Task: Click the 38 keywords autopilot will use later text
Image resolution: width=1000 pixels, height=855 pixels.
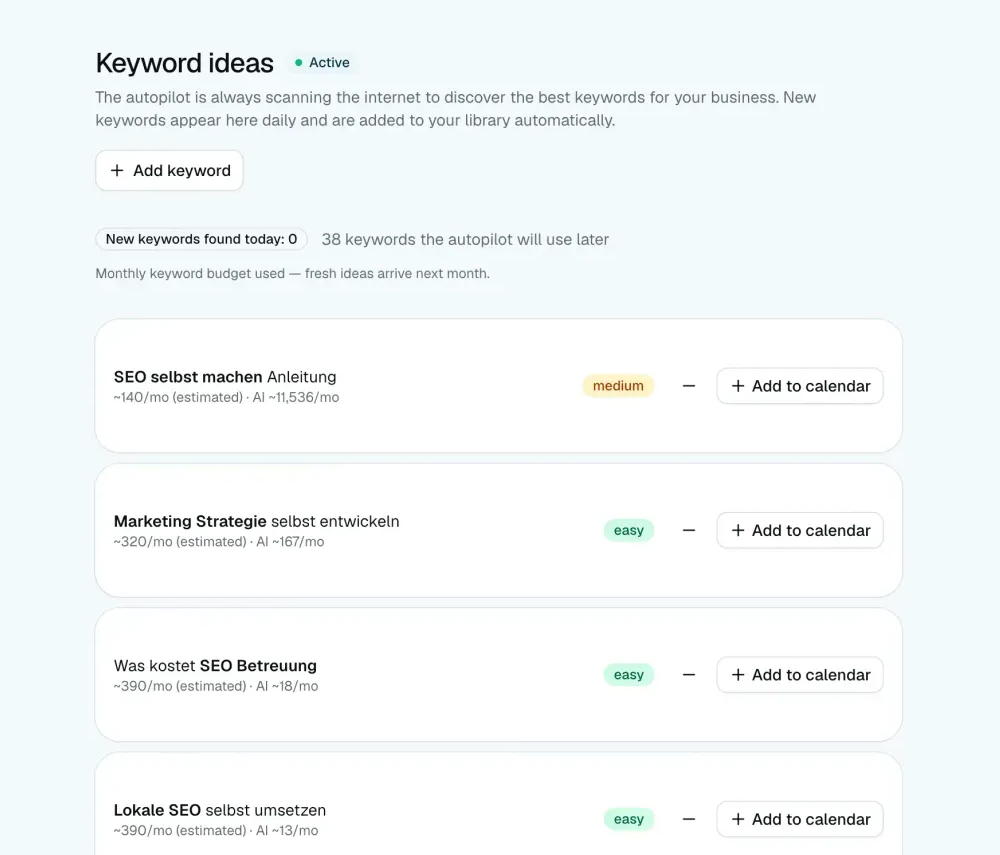Action: pyautogui.click(x=465, y=240)
